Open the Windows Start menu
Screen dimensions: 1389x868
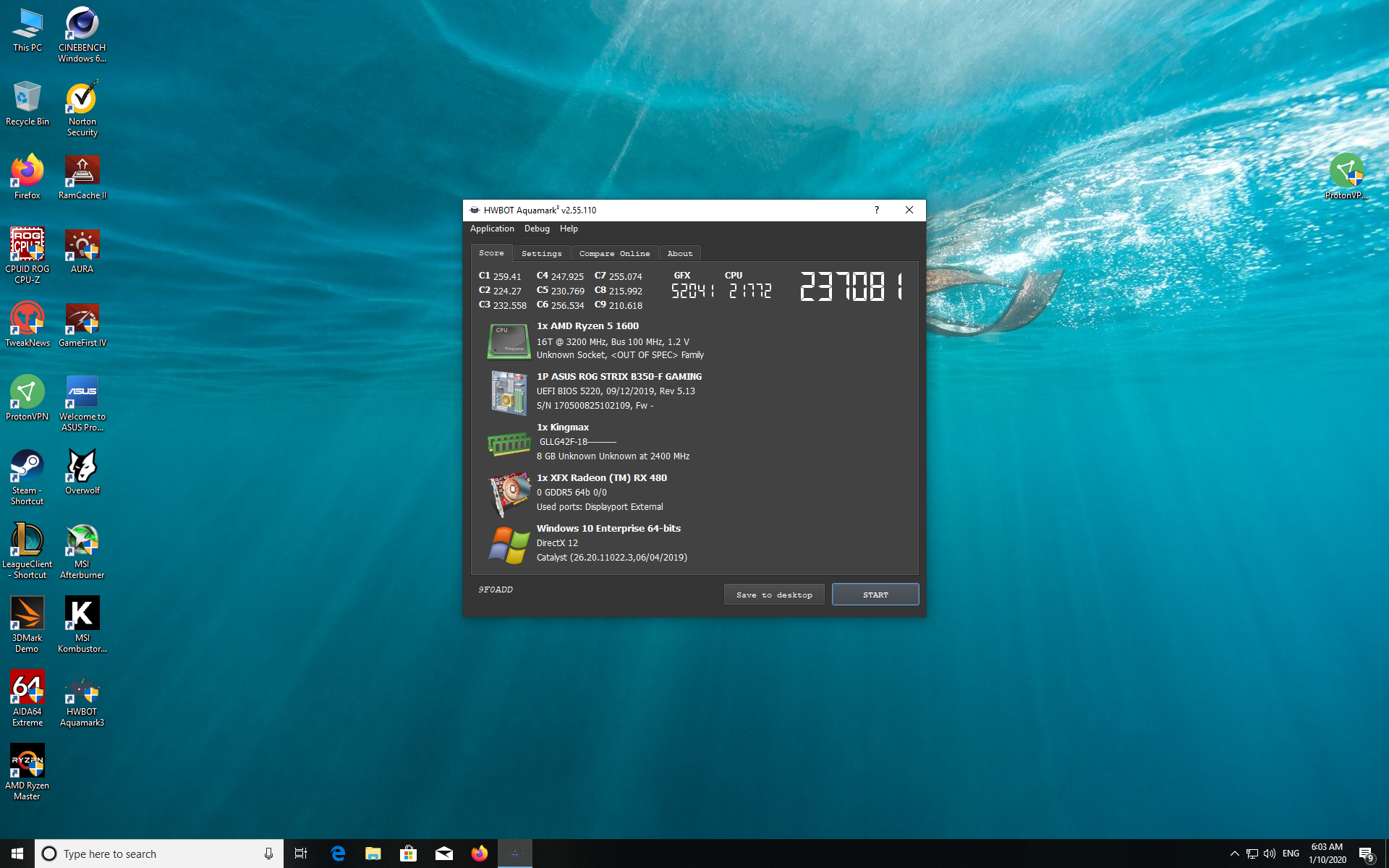(x=17, y=854)
